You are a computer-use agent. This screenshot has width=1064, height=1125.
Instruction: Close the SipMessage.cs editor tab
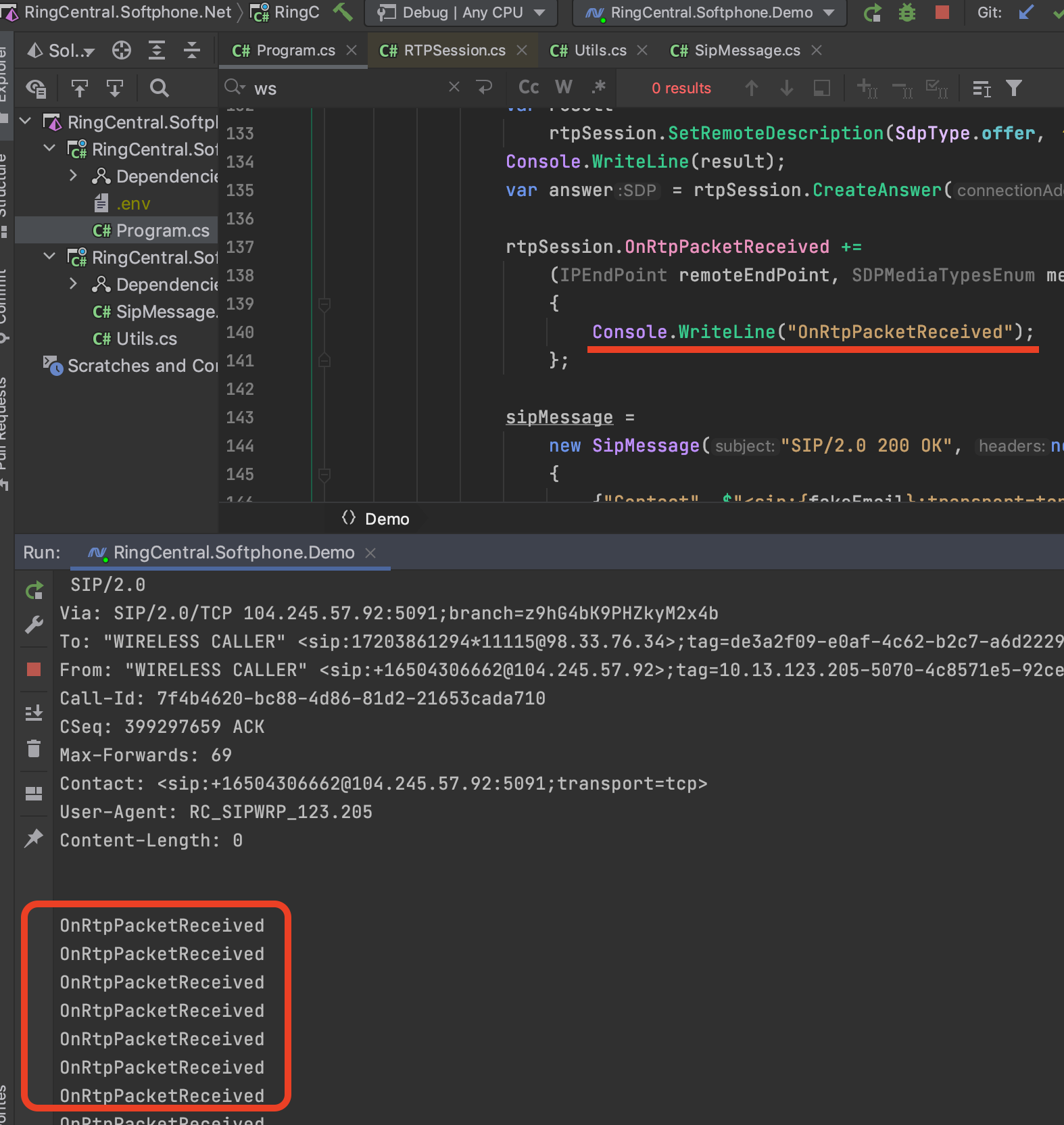(x=817, y=51)
